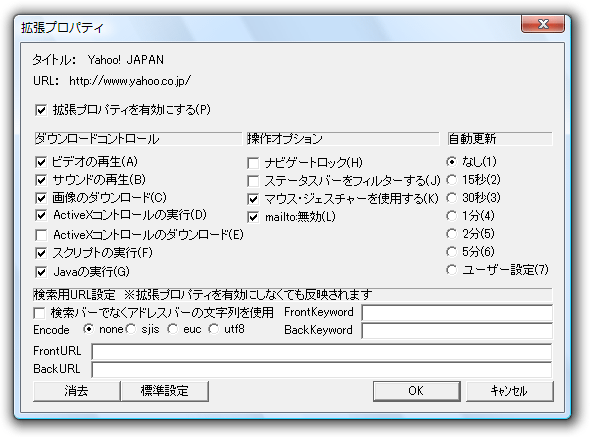Confirm with the OK button
The image size is (590, 437).
point(417,391)
